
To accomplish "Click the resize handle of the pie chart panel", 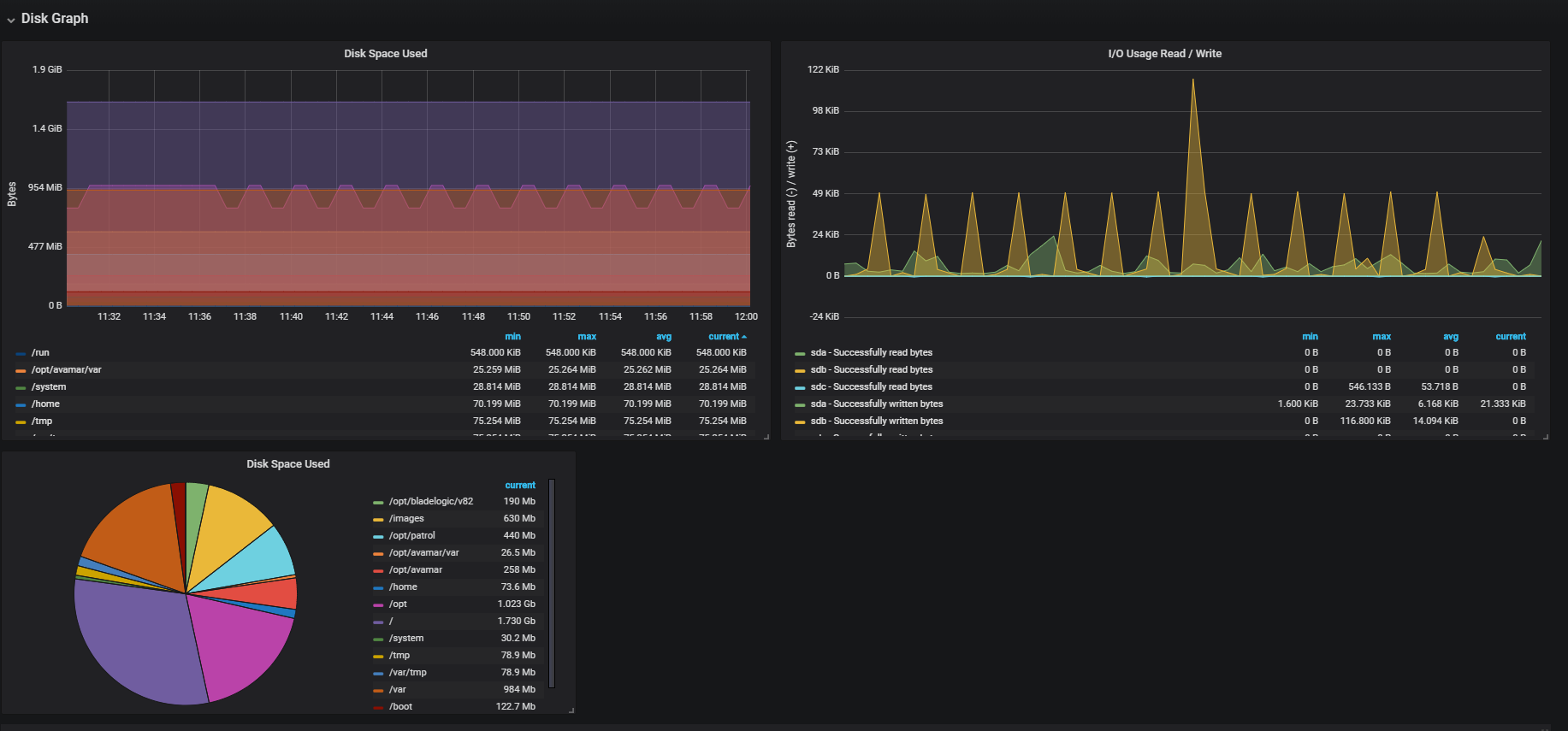I will [571, 710].
